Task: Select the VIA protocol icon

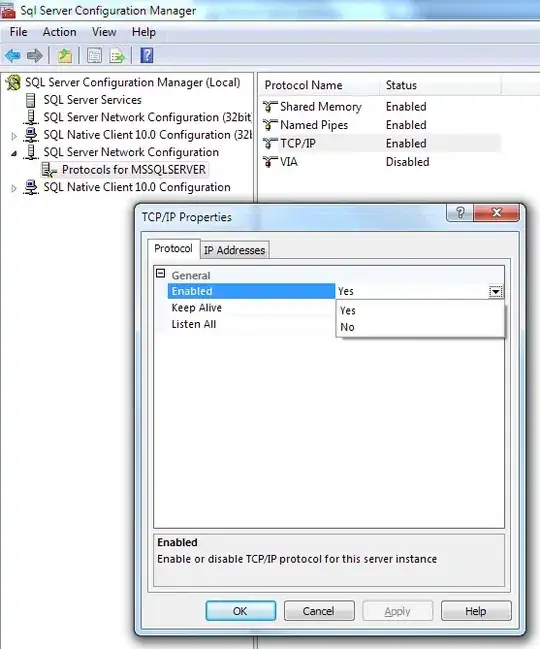Action: (x=270, y=162)
